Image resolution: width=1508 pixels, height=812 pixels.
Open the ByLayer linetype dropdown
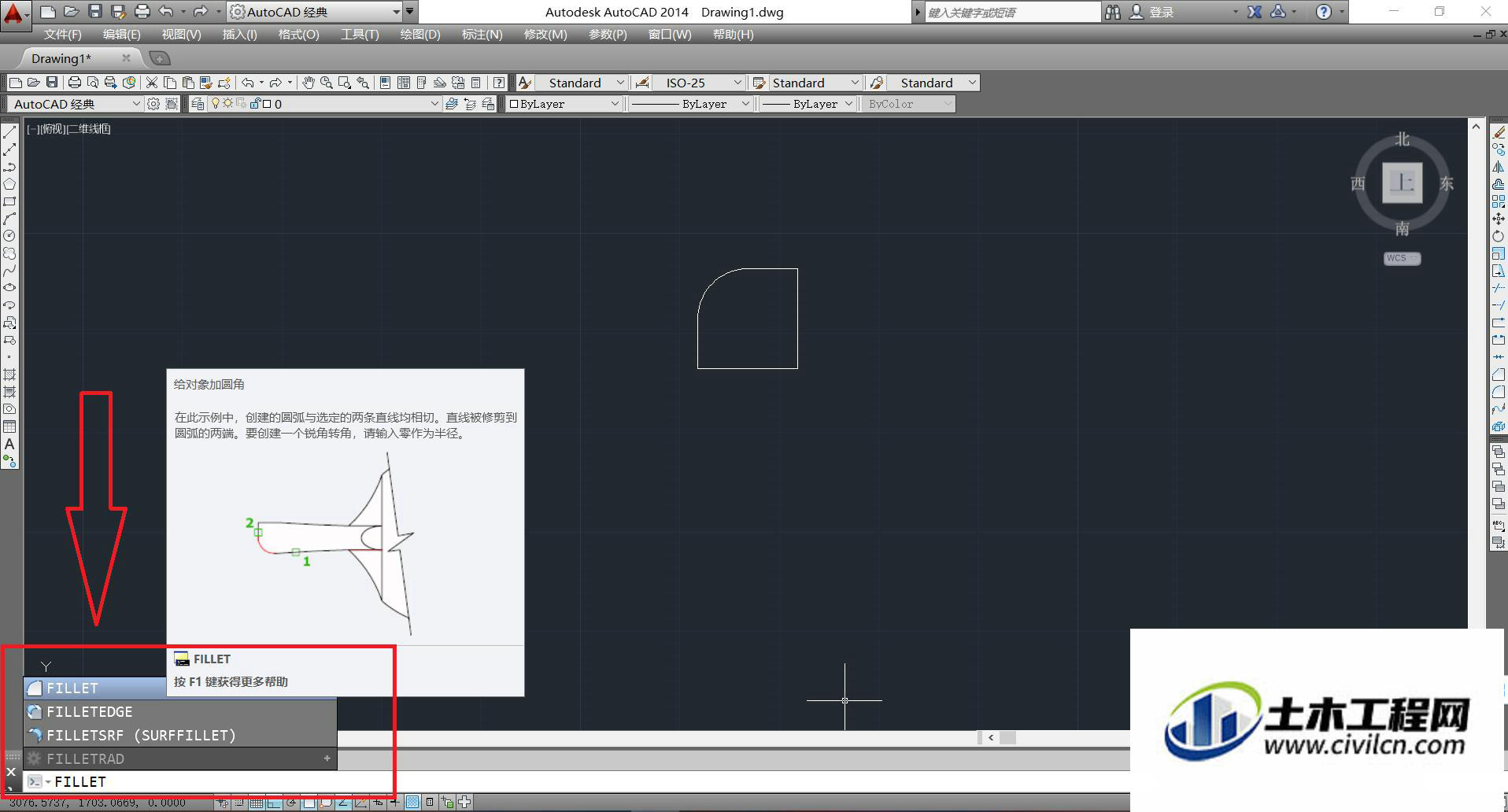[690, 104]
